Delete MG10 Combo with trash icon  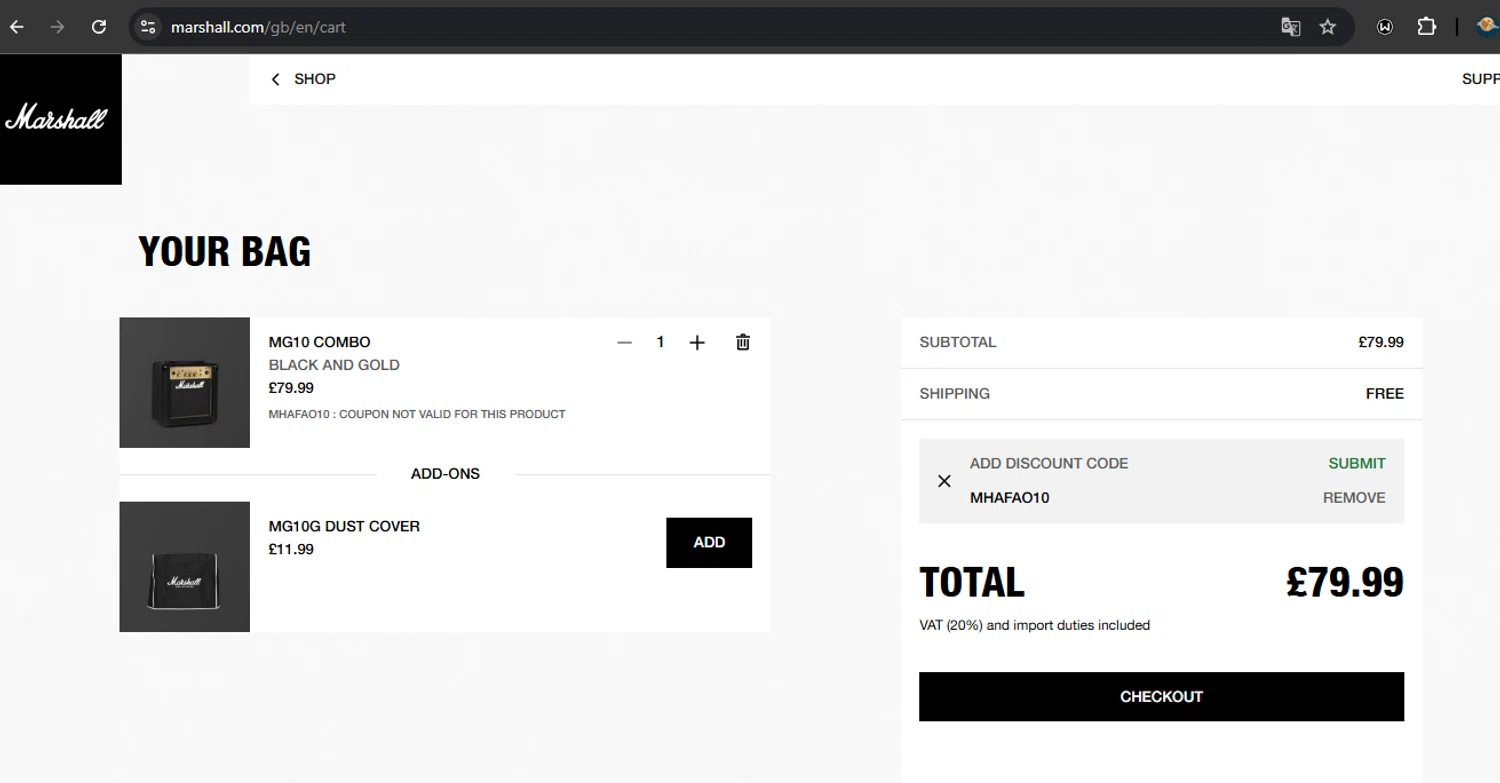(x=743, y=342)
